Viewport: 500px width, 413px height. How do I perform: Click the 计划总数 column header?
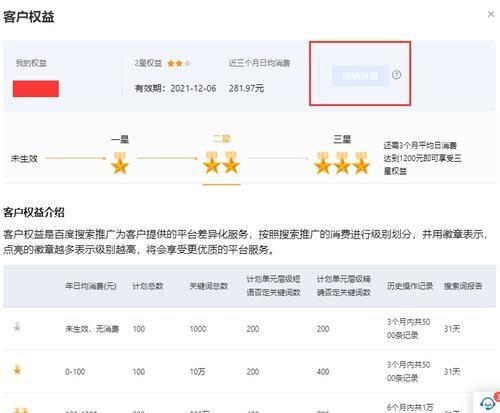(x=148, y=286)
